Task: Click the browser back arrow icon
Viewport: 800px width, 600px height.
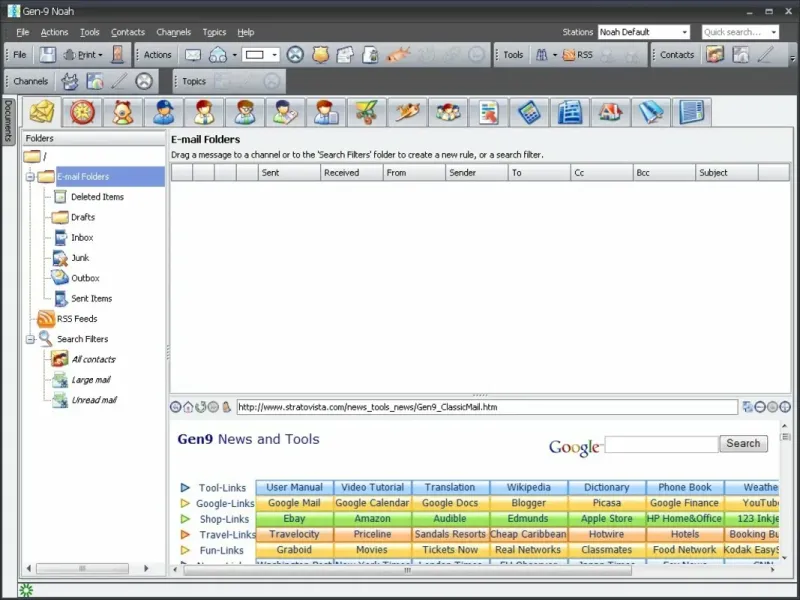Action: [176, 407]
